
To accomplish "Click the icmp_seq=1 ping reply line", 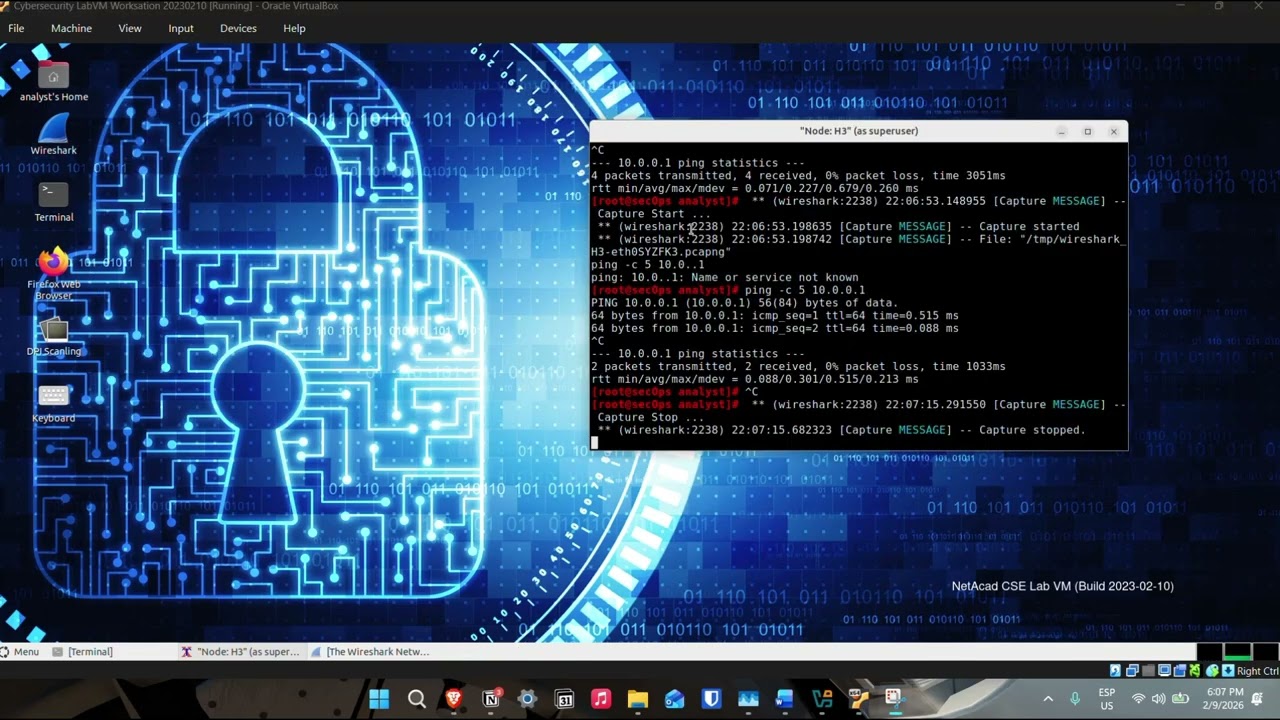I will 774,316.
